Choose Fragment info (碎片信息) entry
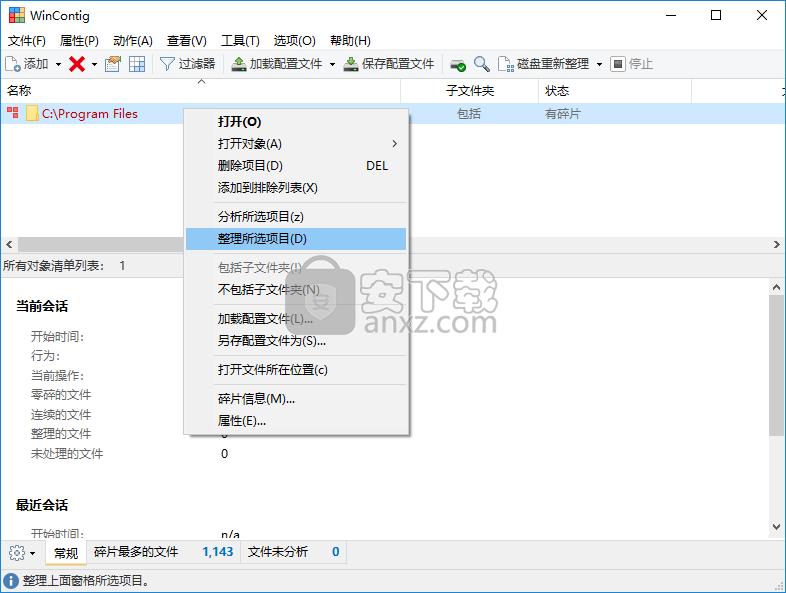This screenshot has width=786, height=593. tap(296, 399)
